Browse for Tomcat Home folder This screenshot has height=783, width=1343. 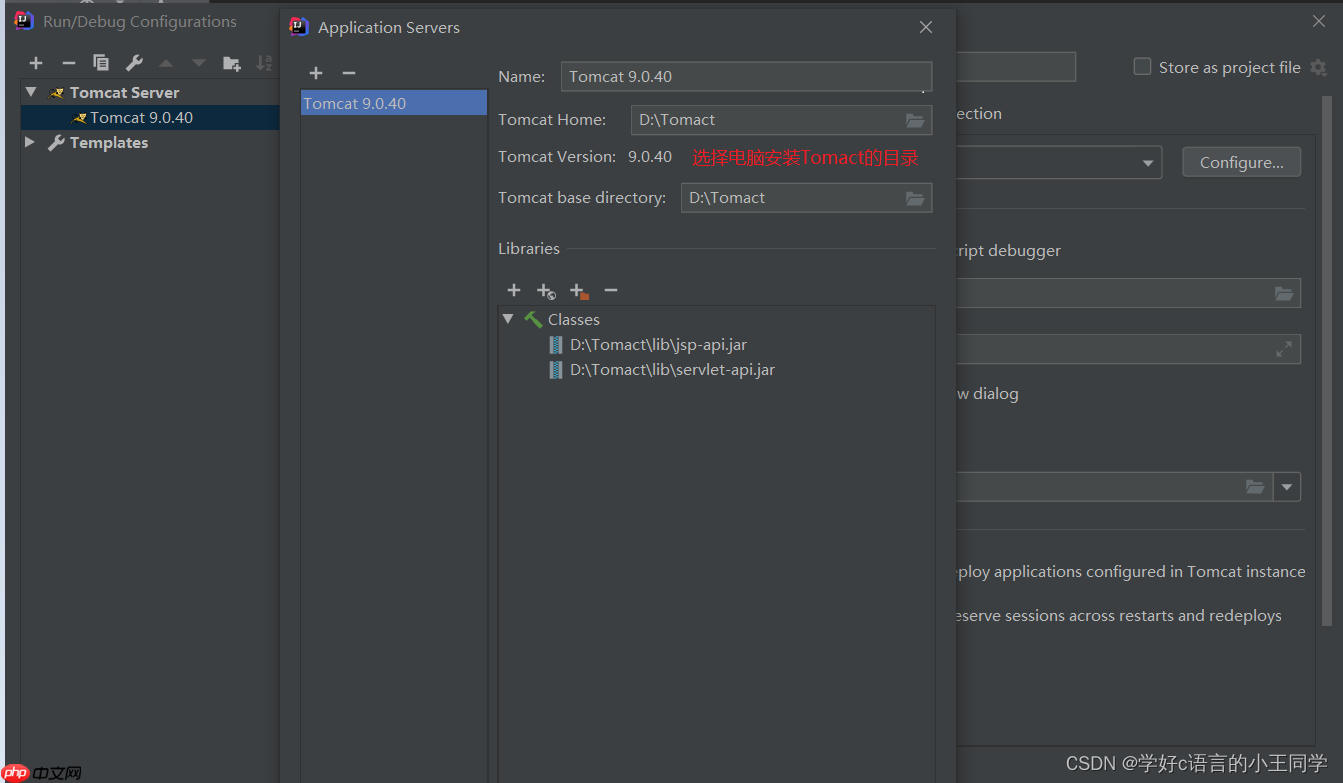915,120
